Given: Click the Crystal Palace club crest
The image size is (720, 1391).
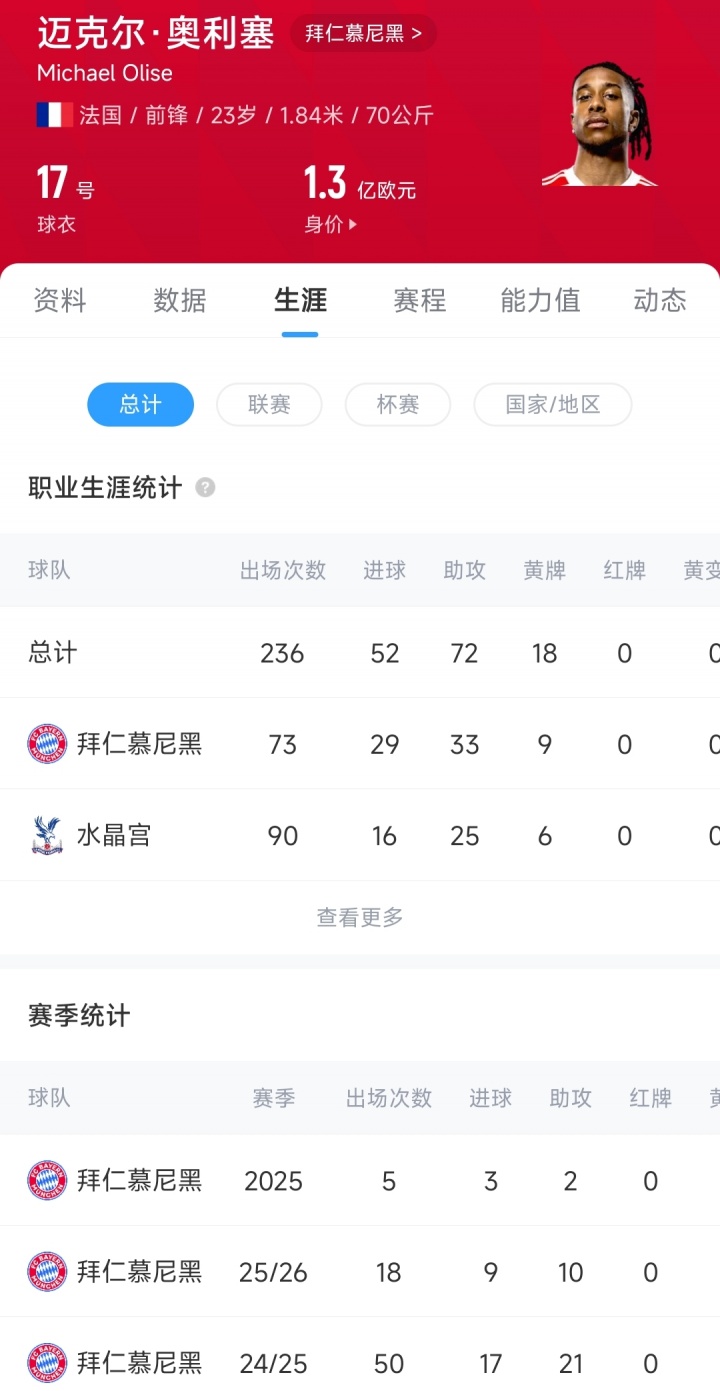Looking at the screenshot, I should (47, 835).
